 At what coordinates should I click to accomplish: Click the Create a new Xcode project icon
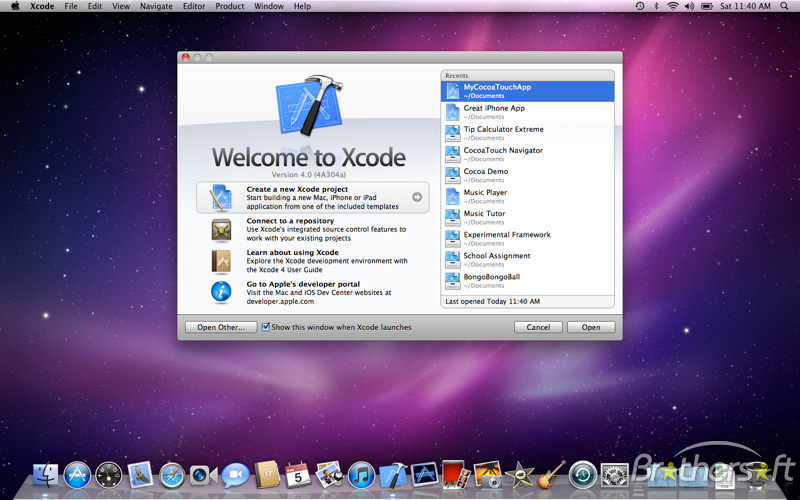click(221, 198)
